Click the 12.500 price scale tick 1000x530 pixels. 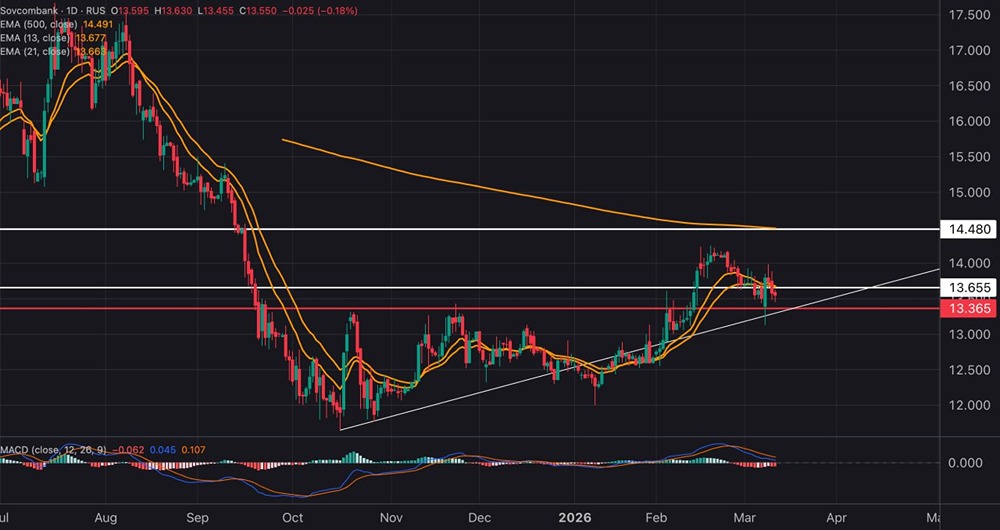point(969,370)
